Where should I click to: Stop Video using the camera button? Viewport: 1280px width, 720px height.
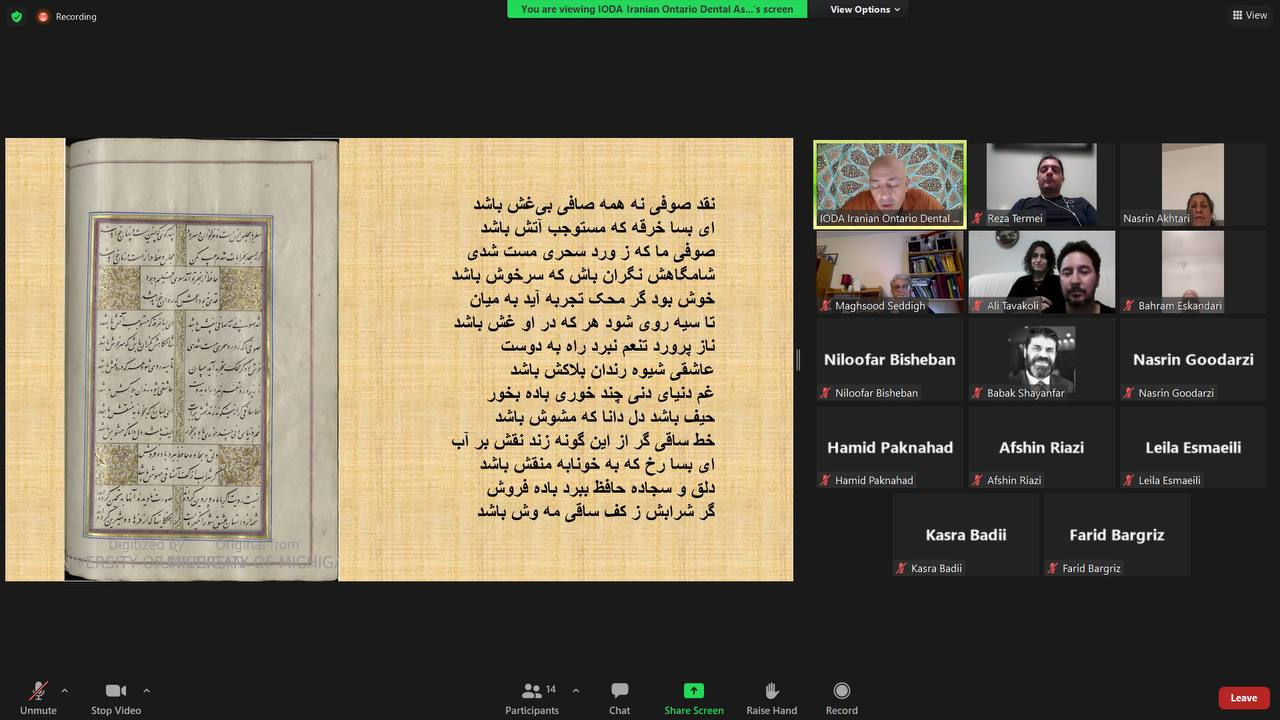click(x=116, y=697)
